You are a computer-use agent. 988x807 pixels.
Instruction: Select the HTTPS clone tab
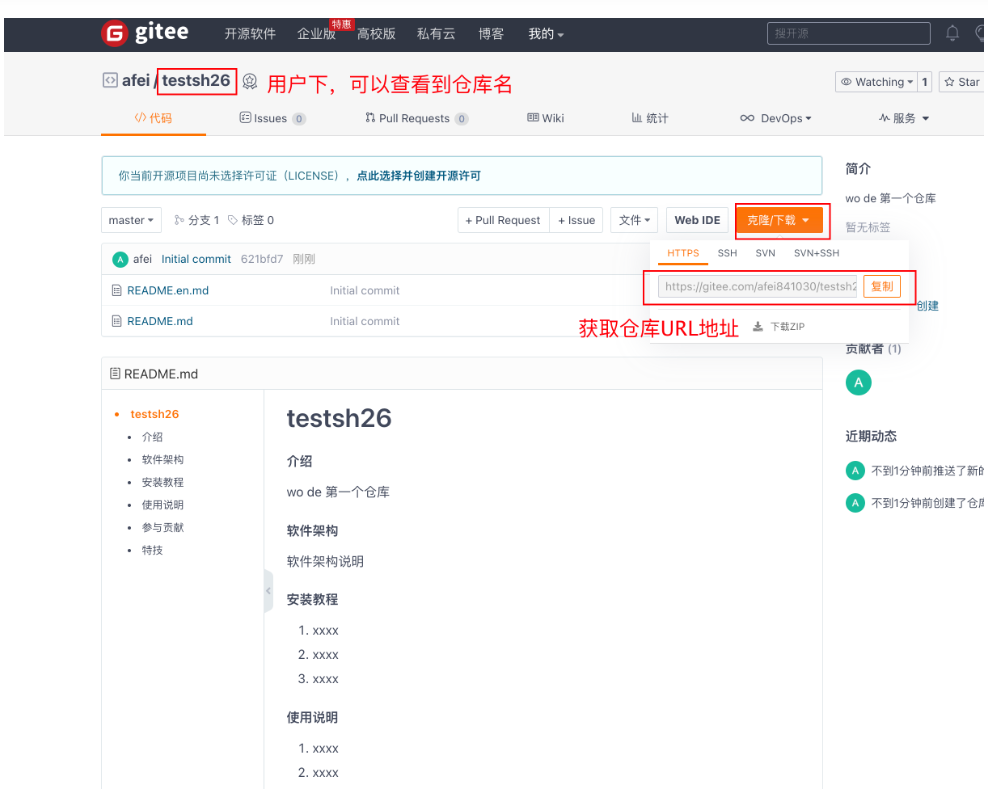[683, 253]
